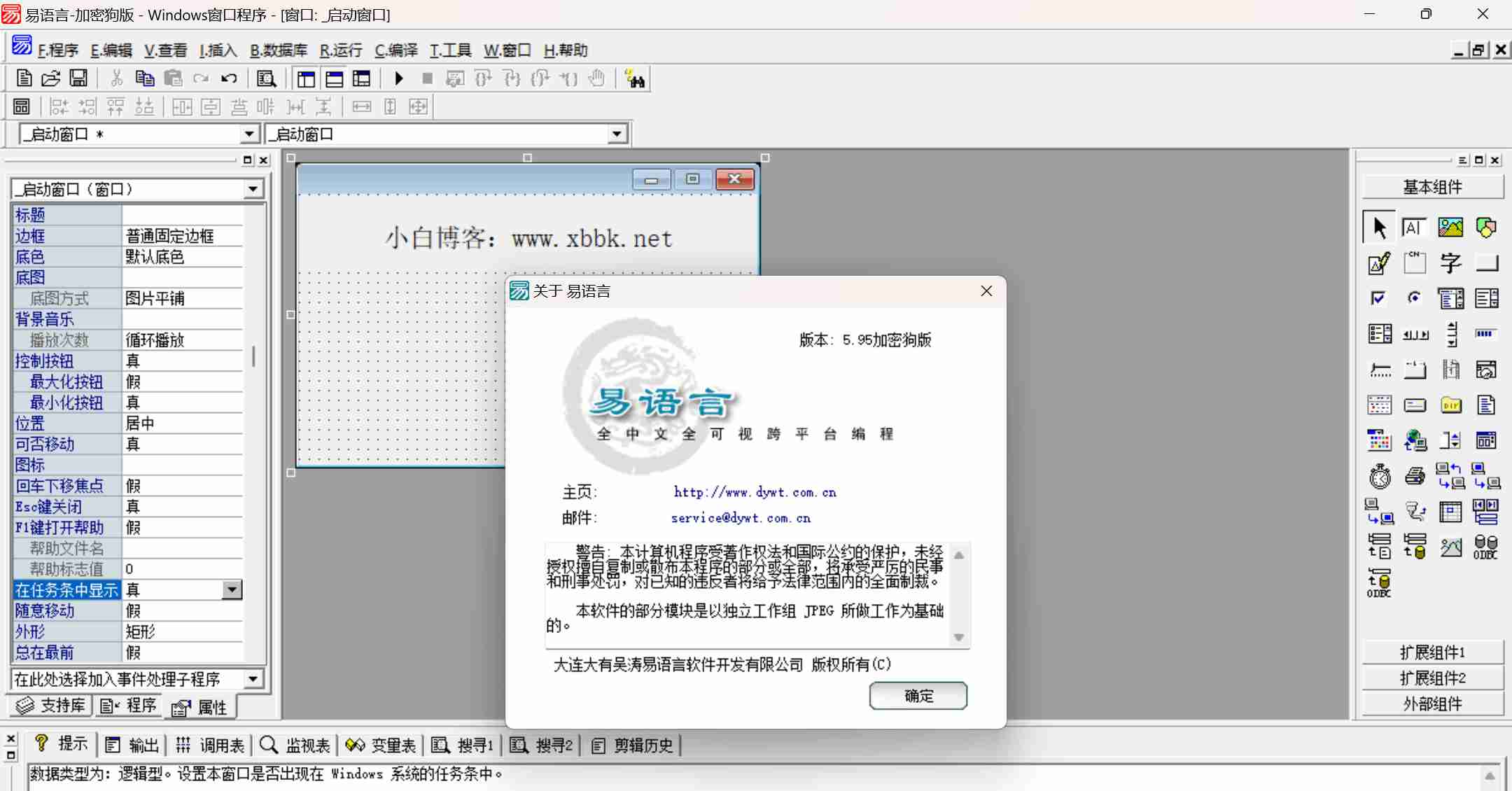
Task: Select the edit box component icon
Action: [x=1414, y=227]
